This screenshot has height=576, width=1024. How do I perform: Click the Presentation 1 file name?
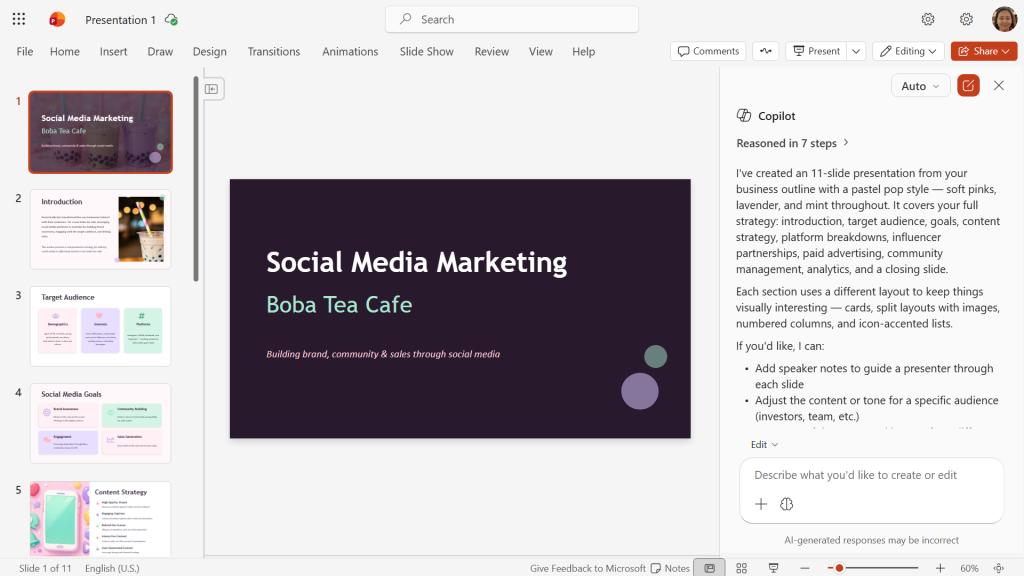coord(120,20)
